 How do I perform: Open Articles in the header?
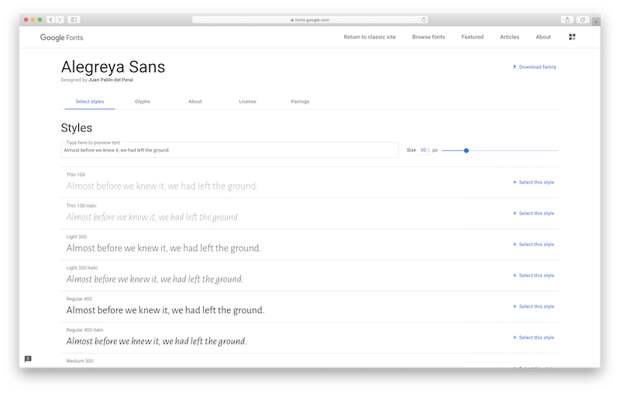coord(509,37)
